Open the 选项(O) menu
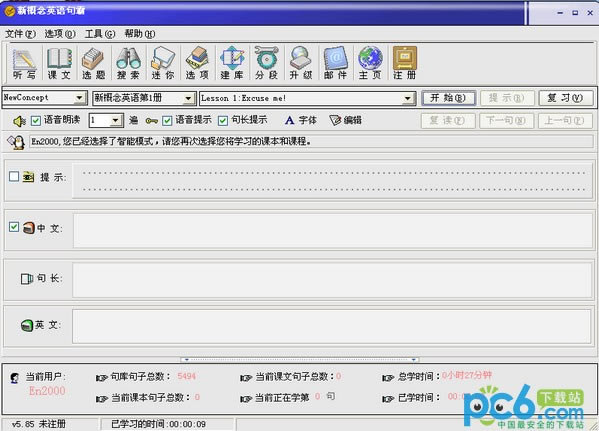The height and width of the screenshot is (431, 599). pos(60,34)
